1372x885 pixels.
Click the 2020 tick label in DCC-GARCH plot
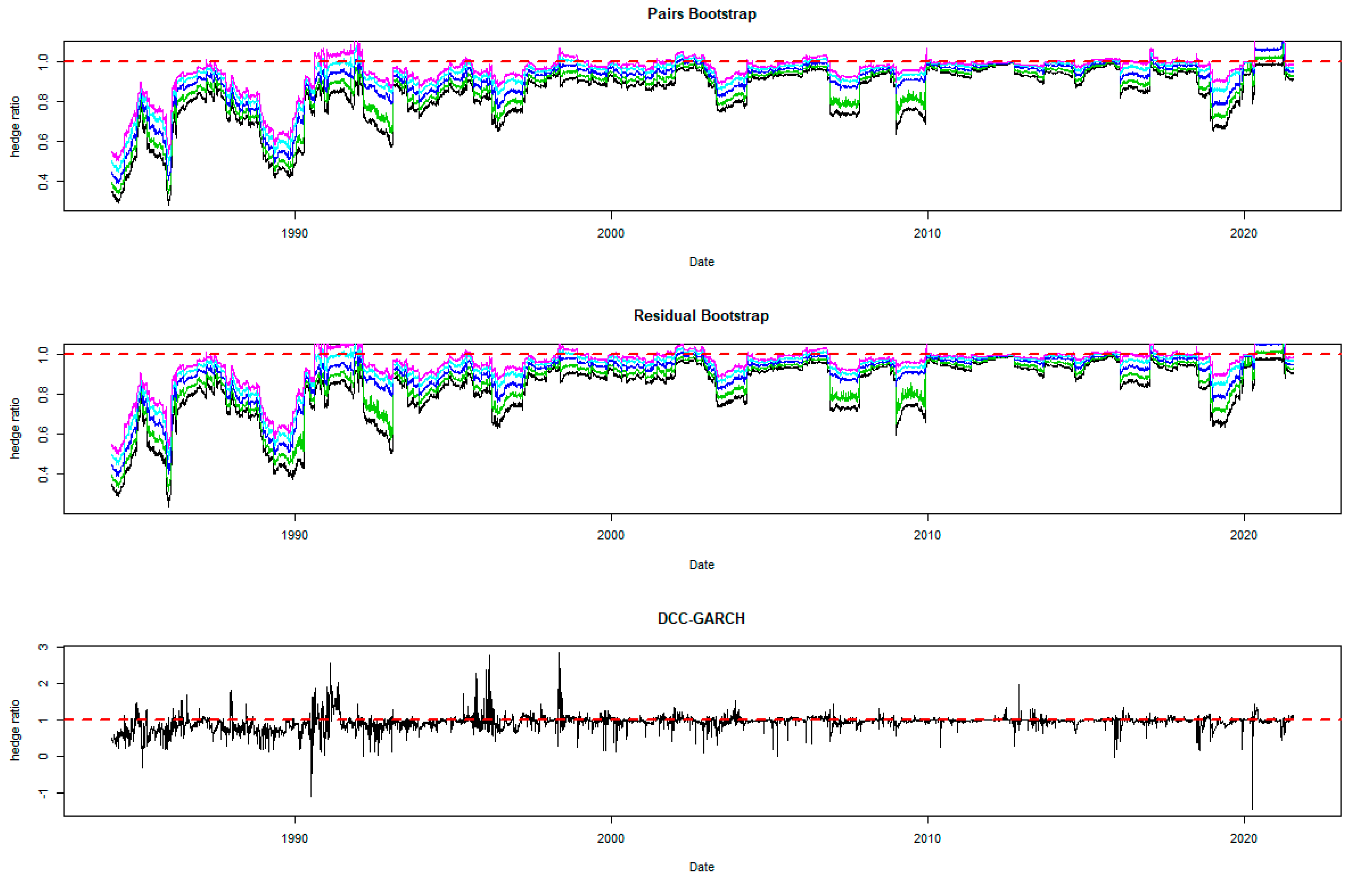(1243, 838)
